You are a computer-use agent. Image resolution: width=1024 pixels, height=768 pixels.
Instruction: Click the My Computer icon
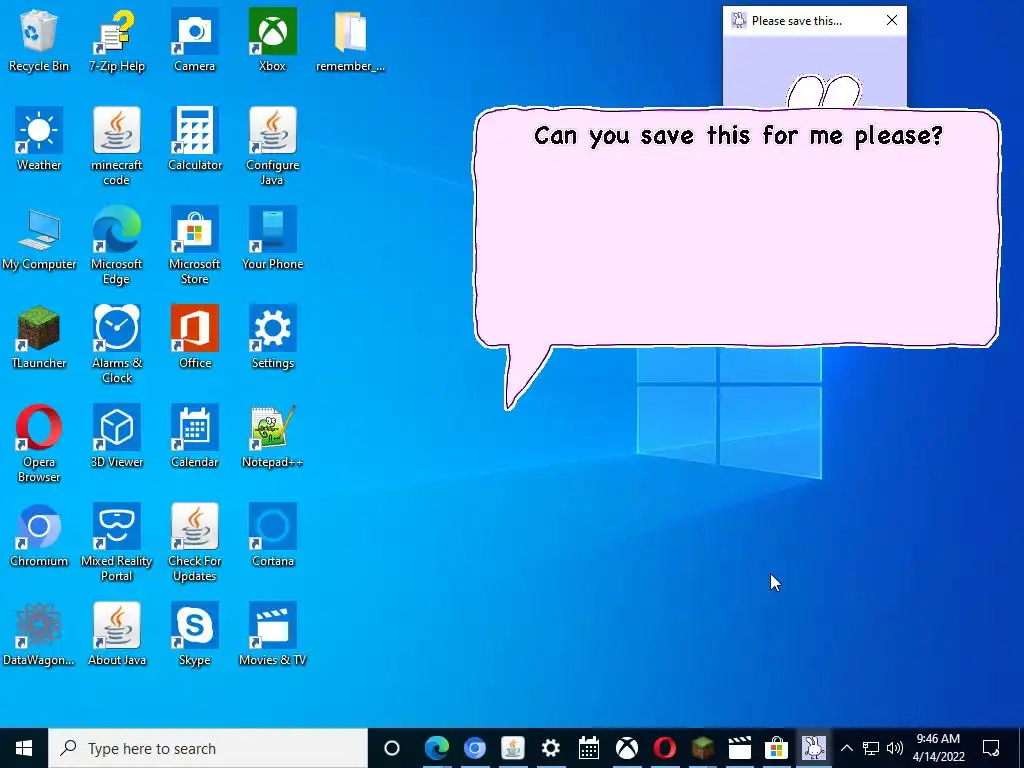point(39,238)
